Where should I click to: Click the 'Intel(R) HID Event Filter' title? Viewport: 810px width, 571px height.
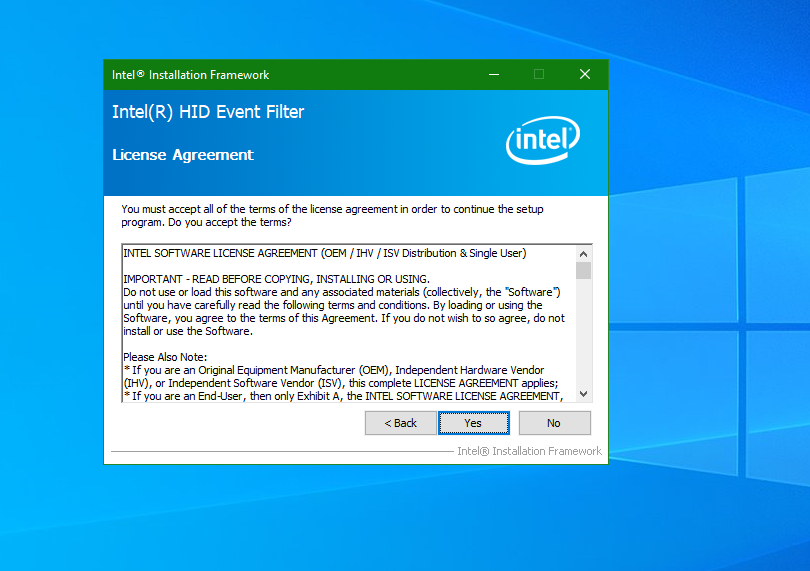coord(208,112)
